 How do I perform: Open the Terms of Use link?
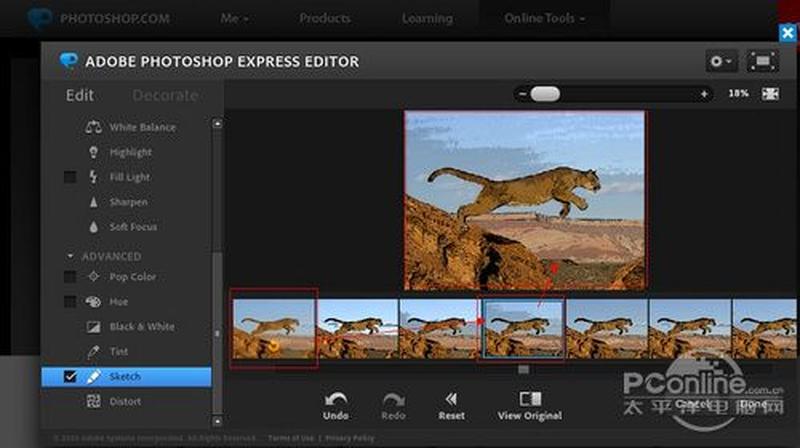291,438
